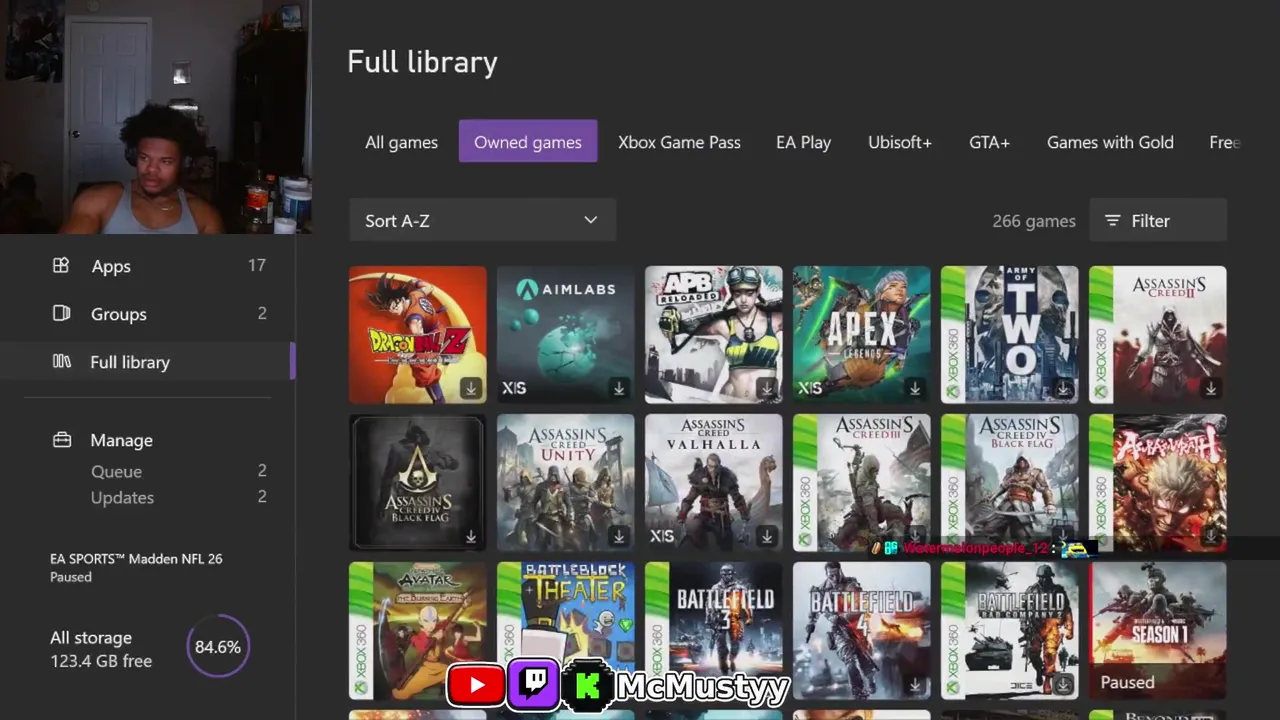
Task: Click the download icon on Assassin's Creed Unity tile
Action: pos(619,536)
